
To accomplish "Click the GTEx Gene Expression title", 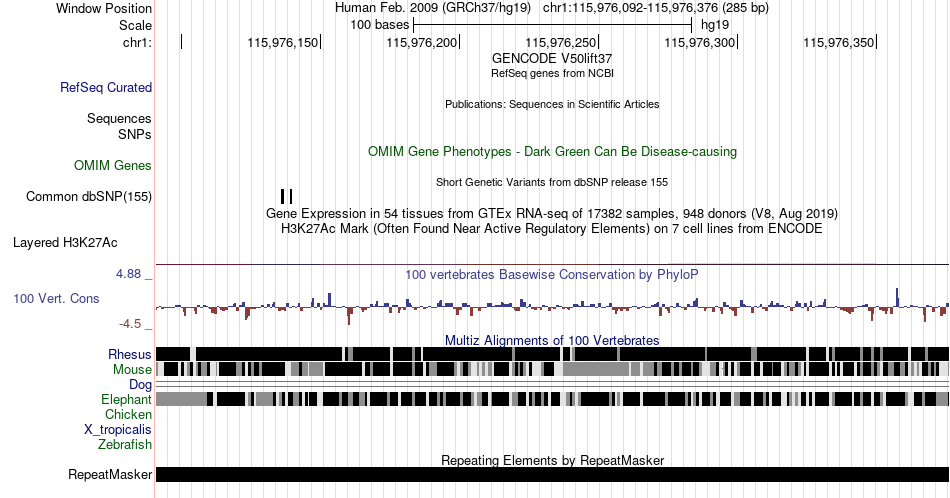I will pos(552,213).
